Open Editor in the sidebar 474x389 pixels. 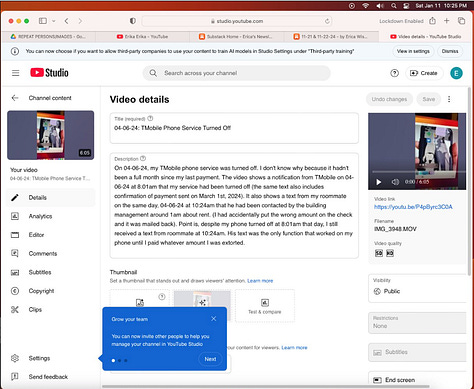51,235
